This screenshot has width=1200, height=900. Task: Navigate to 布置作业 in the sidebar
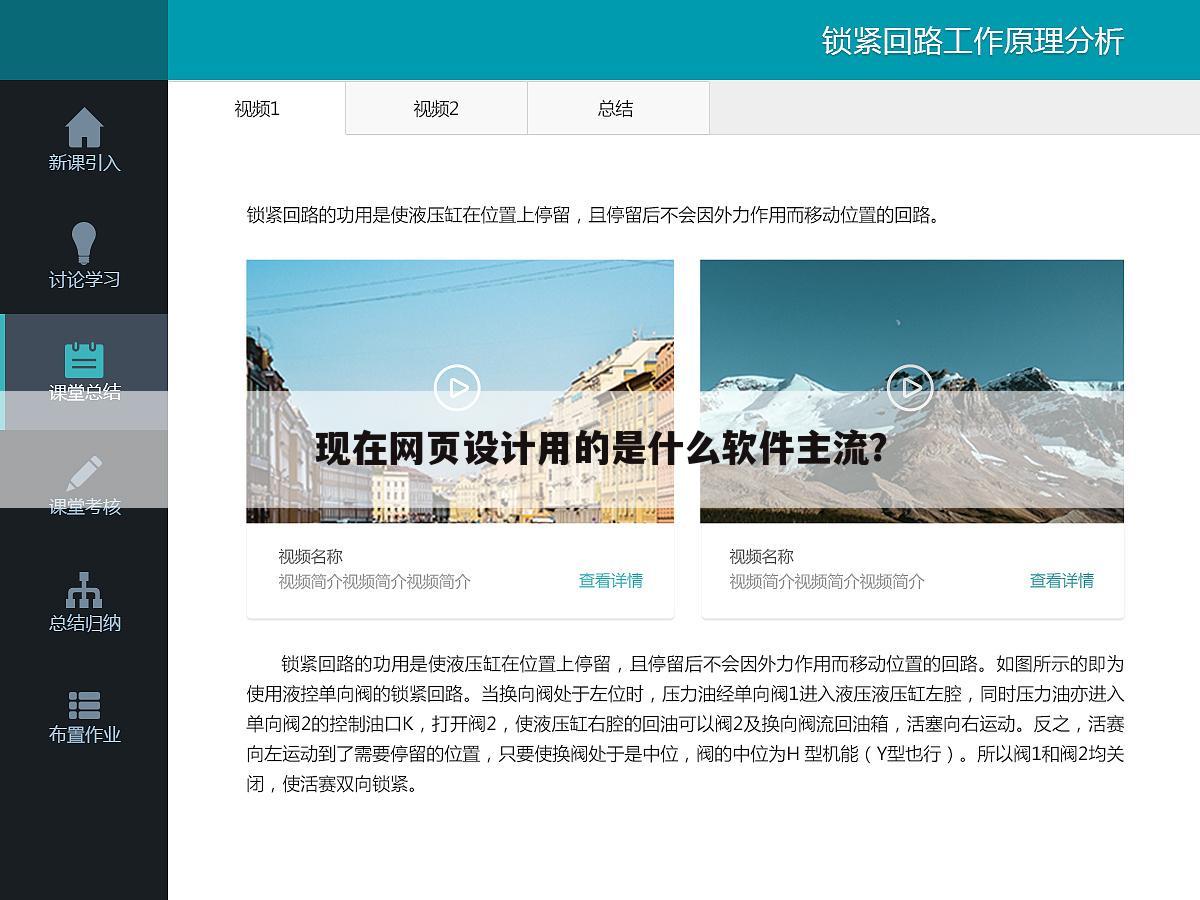click(85, 733)
